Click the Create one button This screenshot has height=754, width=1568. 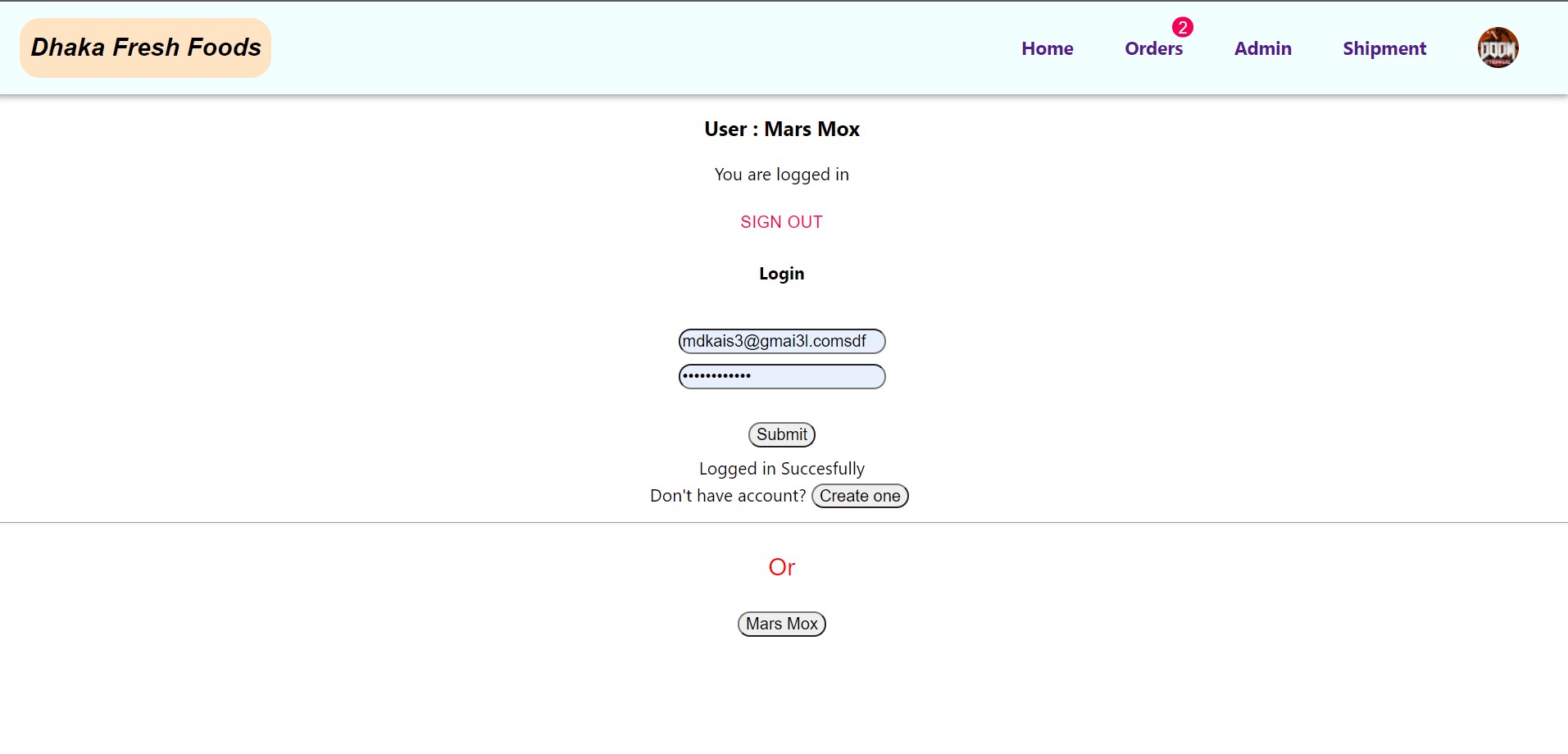859,496
